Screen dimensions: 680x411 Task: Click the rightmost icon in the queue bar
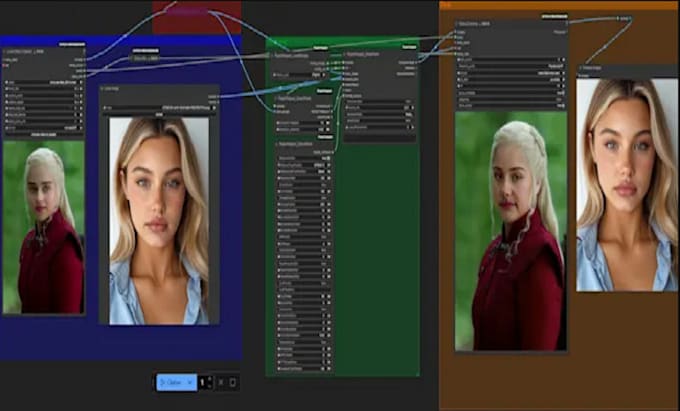(x=233, y=382)
